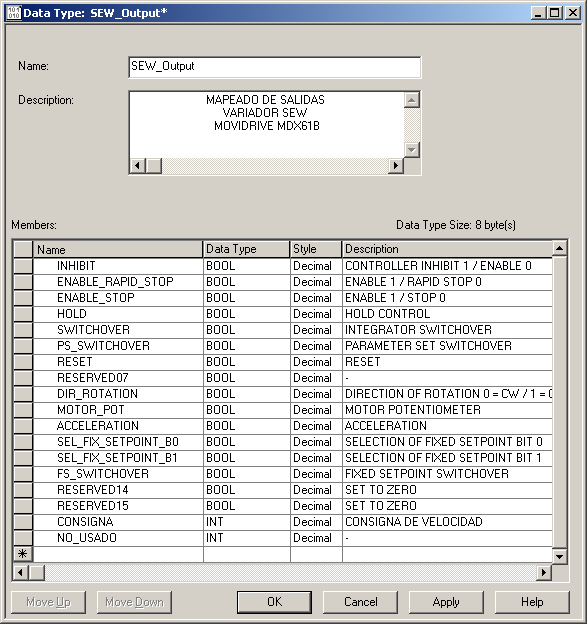Click the Description box scroll right arrow
The height and width of the screenshot is (624, 587).
396,165
